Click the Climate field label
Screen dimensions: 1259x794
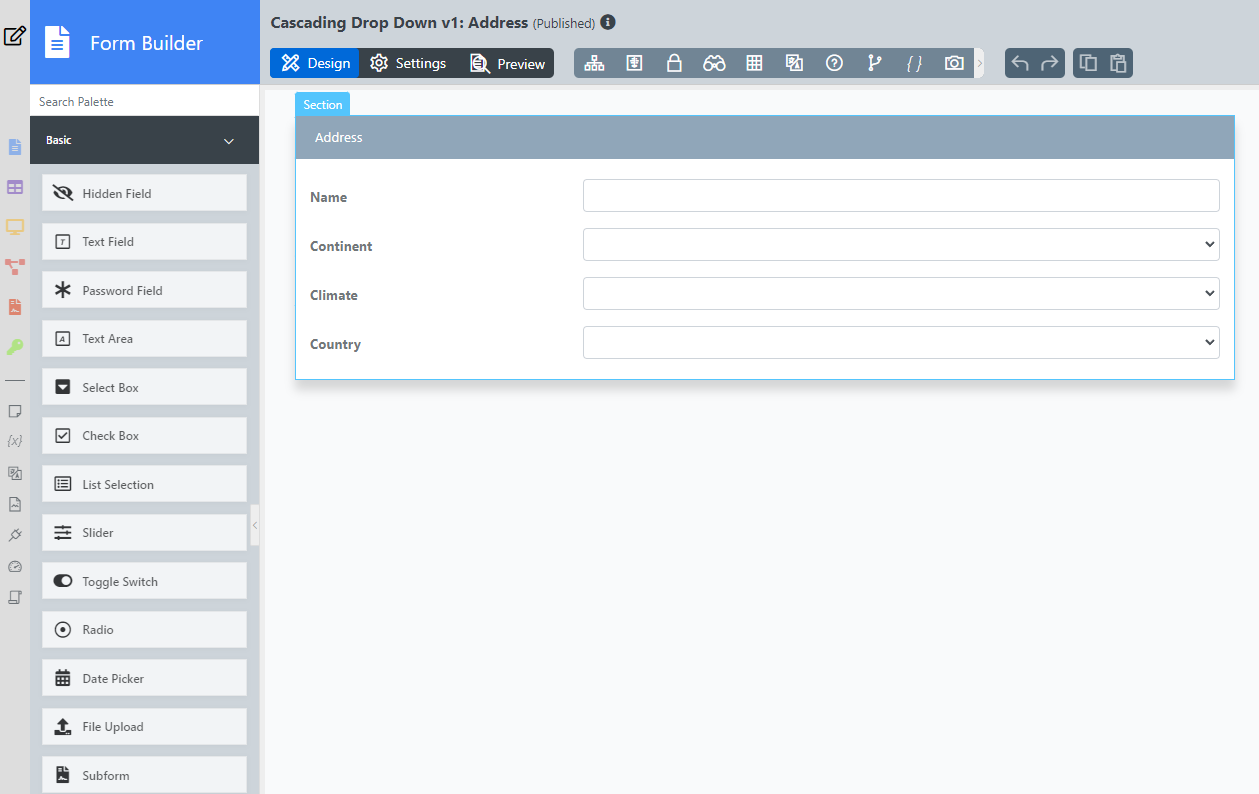coord(334,295)
